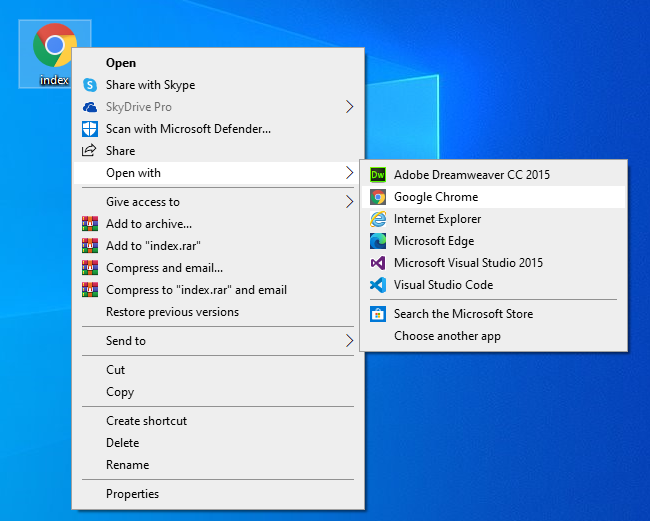Expand the Send to submenu arrow
The image size is (650, 521).
[x=349, y=341]
